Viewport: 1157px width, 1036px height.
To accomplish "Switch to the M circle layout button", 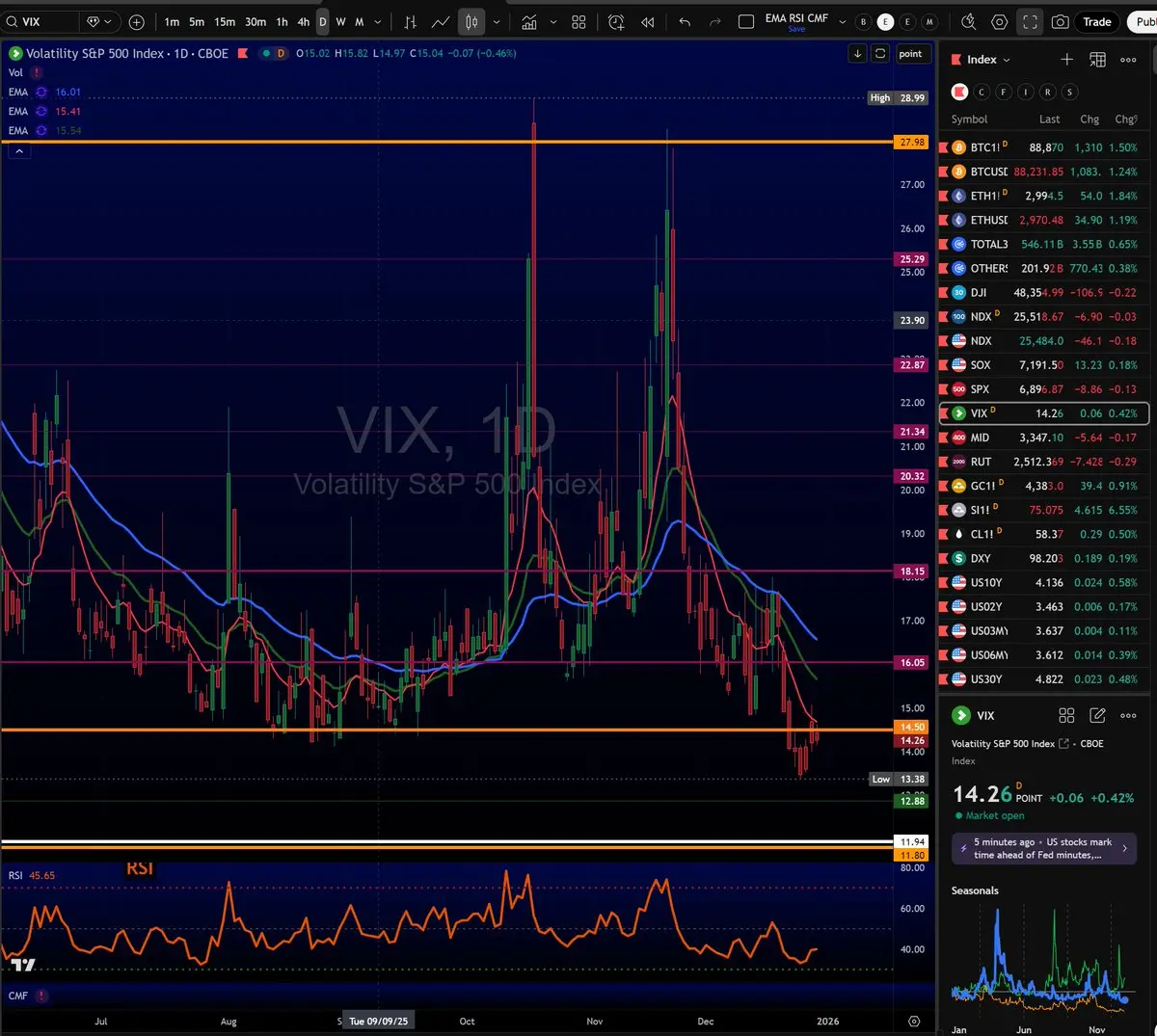I will [x=929, y=21].
